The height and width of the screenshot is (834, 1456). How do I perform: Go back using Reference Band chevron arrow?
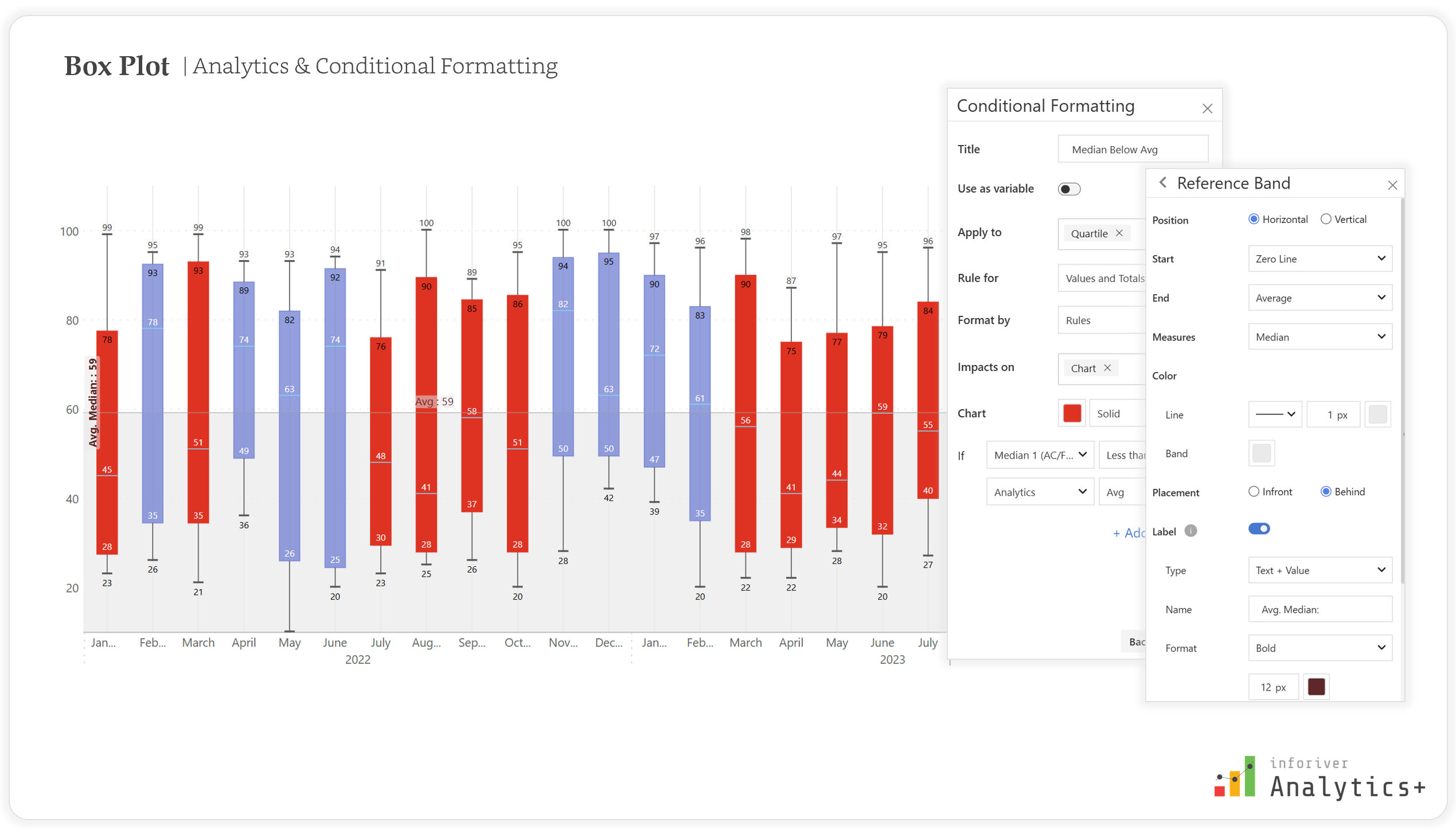point(1162,183)
